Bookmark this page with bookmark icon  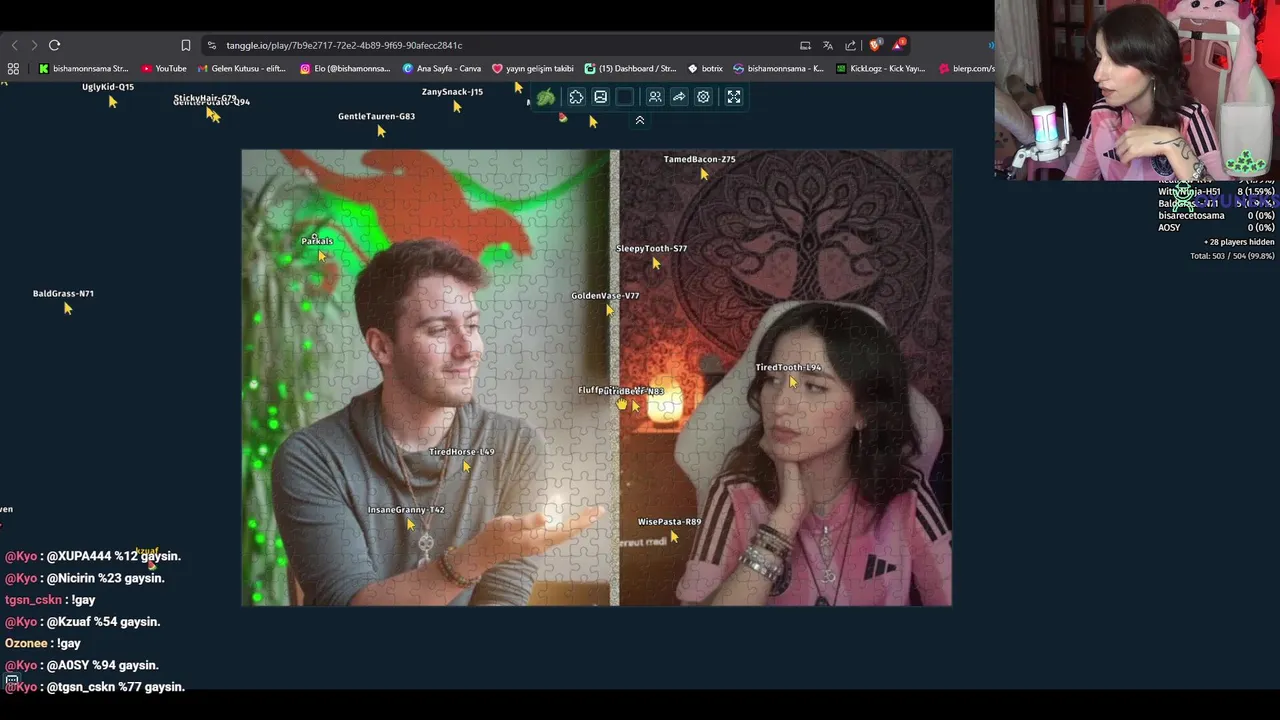(x=186, y=45)
